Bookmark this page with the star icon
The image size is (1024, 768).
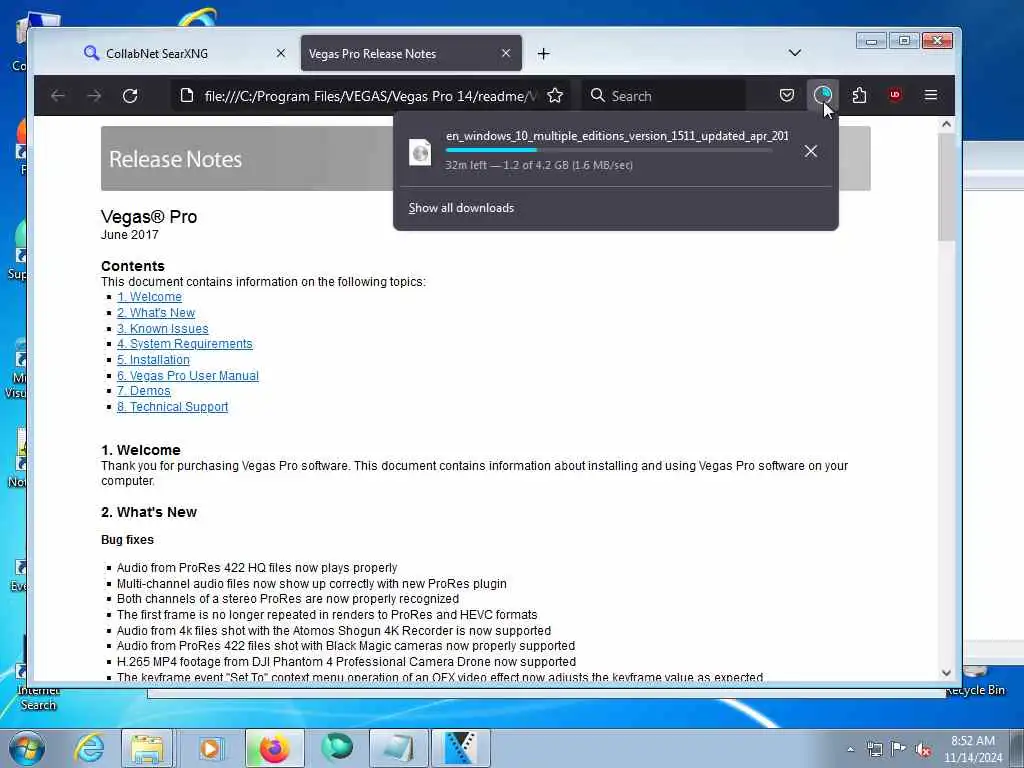tap(555, 96)
